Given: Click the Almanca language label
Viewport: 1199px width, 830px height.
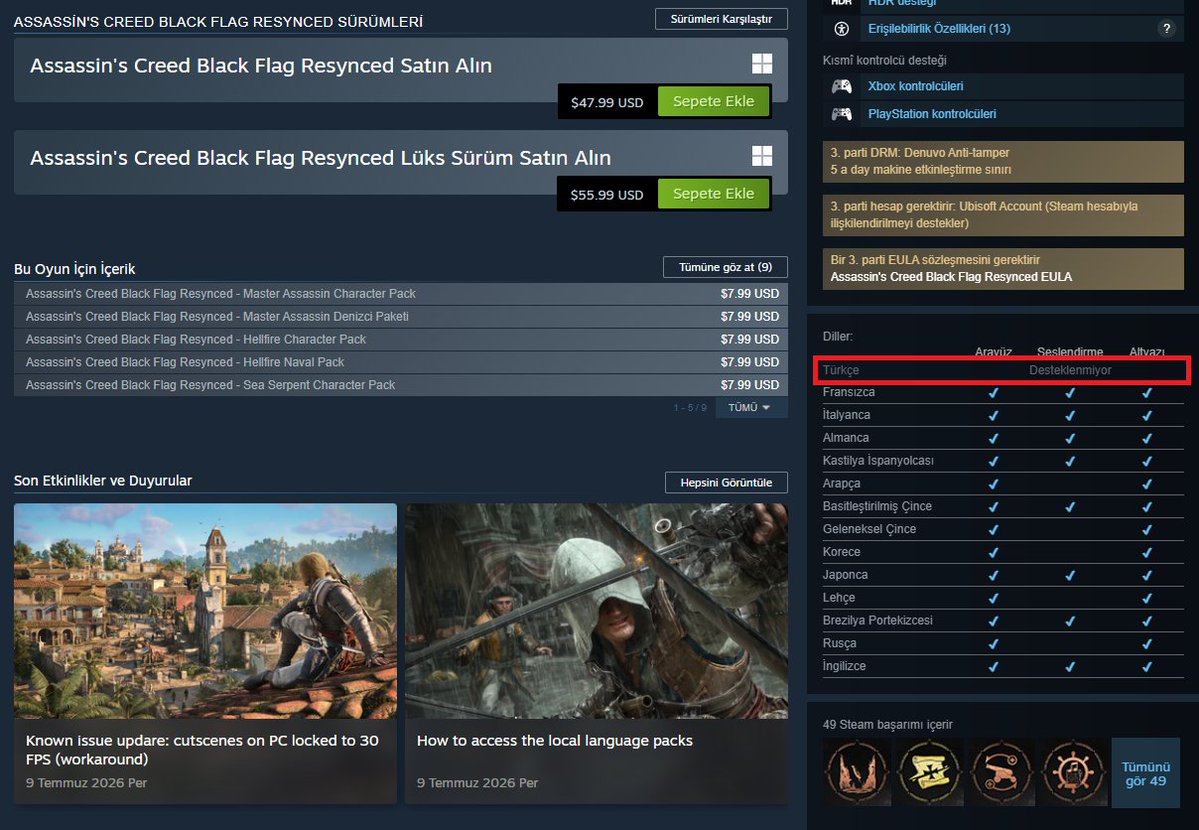Looking at the screenshot, I should click(845, 438).
